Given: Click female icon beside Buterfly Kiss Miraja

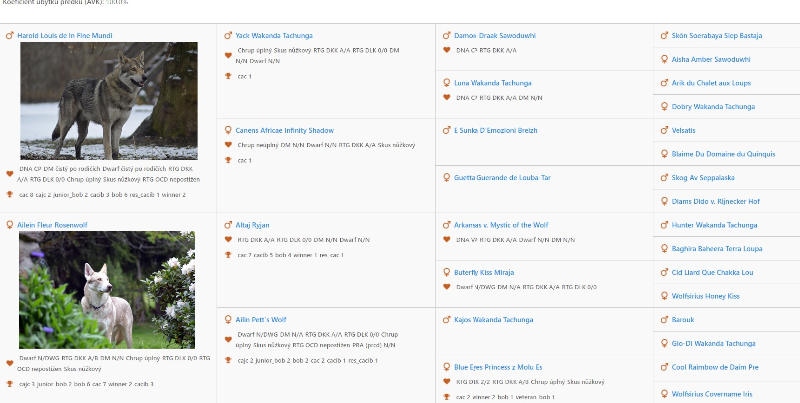Looking at the screenshot, I should tap(446, 272).
